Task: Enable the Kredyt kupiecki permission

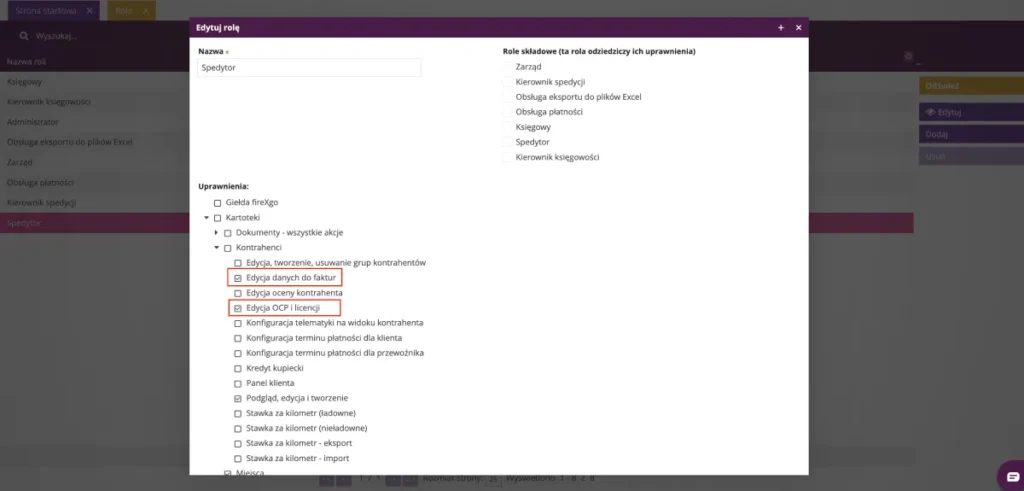Action: tap(238, 368)
